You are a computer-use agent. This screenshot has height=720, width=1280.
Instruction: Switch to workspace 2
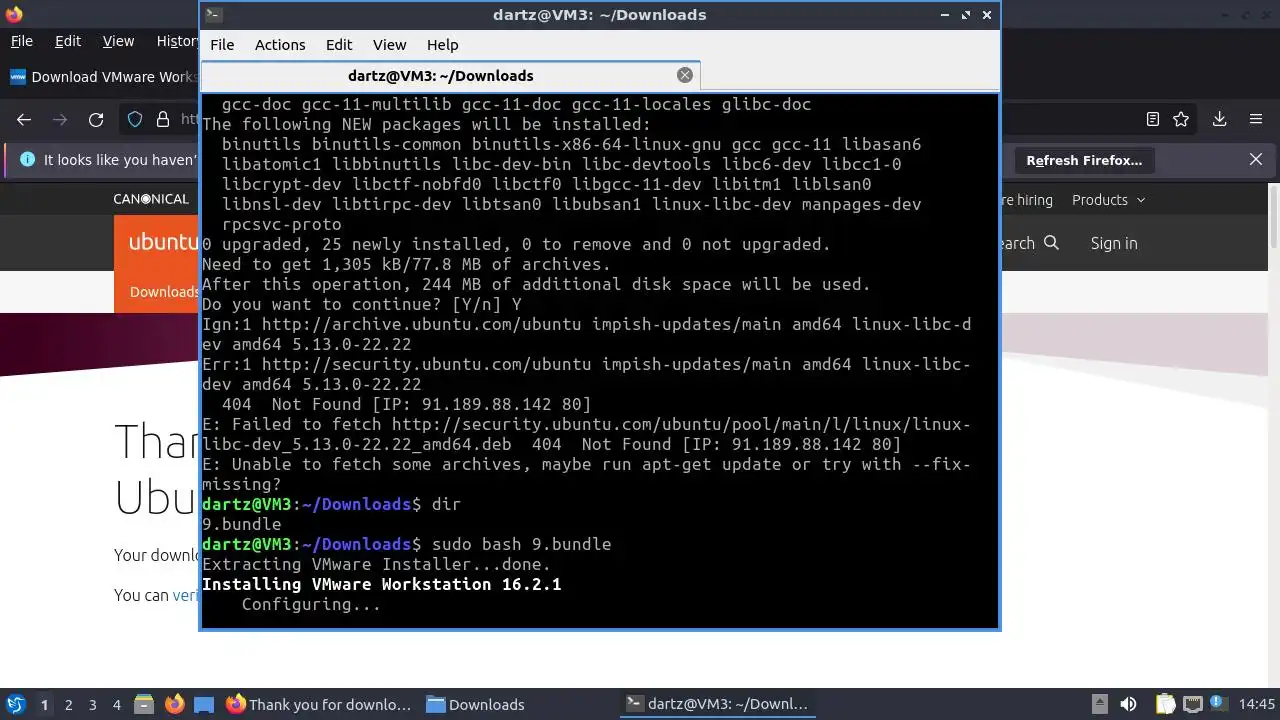click(x=68, y=704)
